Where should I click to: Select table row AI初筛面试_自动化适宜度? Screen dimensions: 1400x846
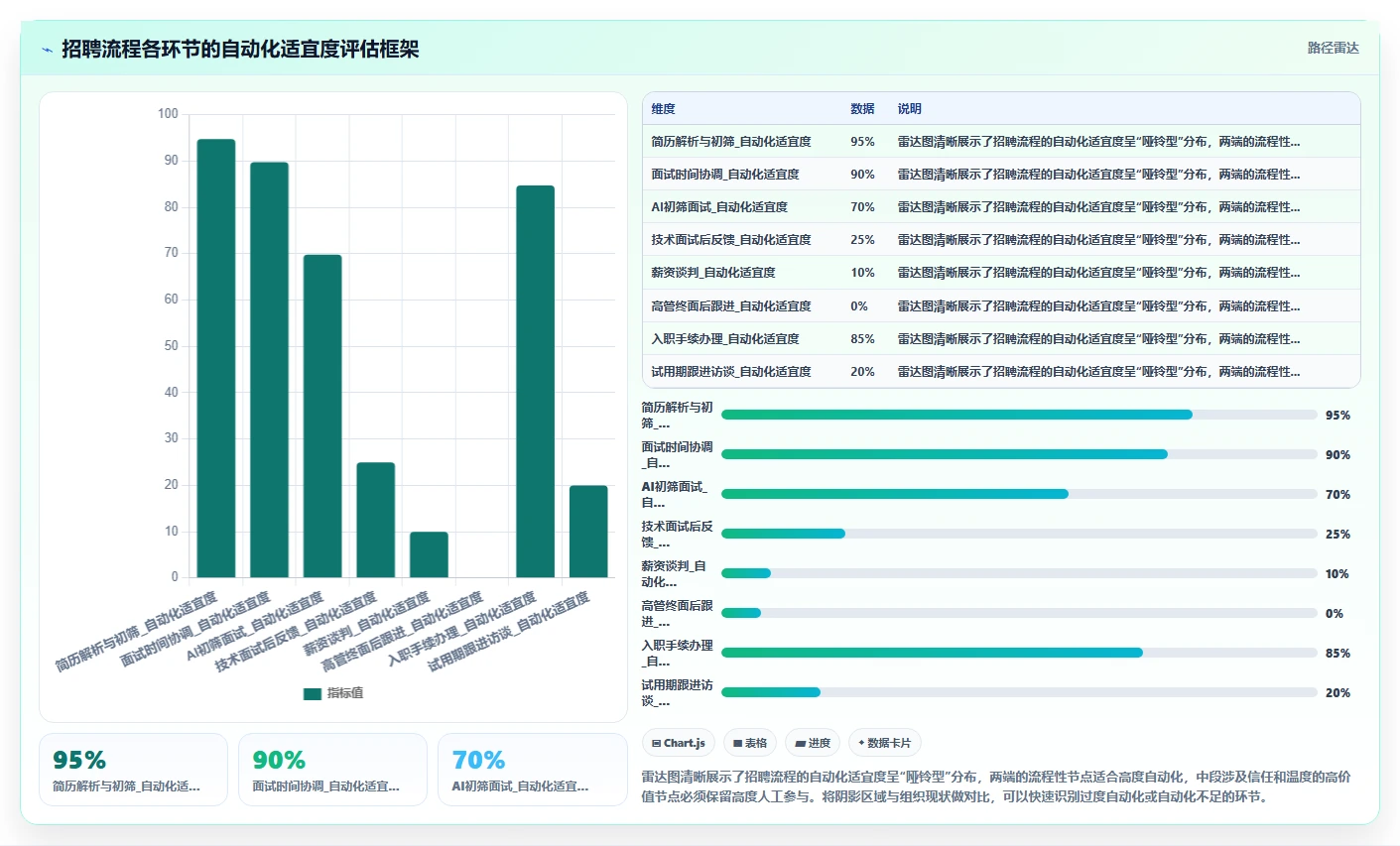(1001, 207)
